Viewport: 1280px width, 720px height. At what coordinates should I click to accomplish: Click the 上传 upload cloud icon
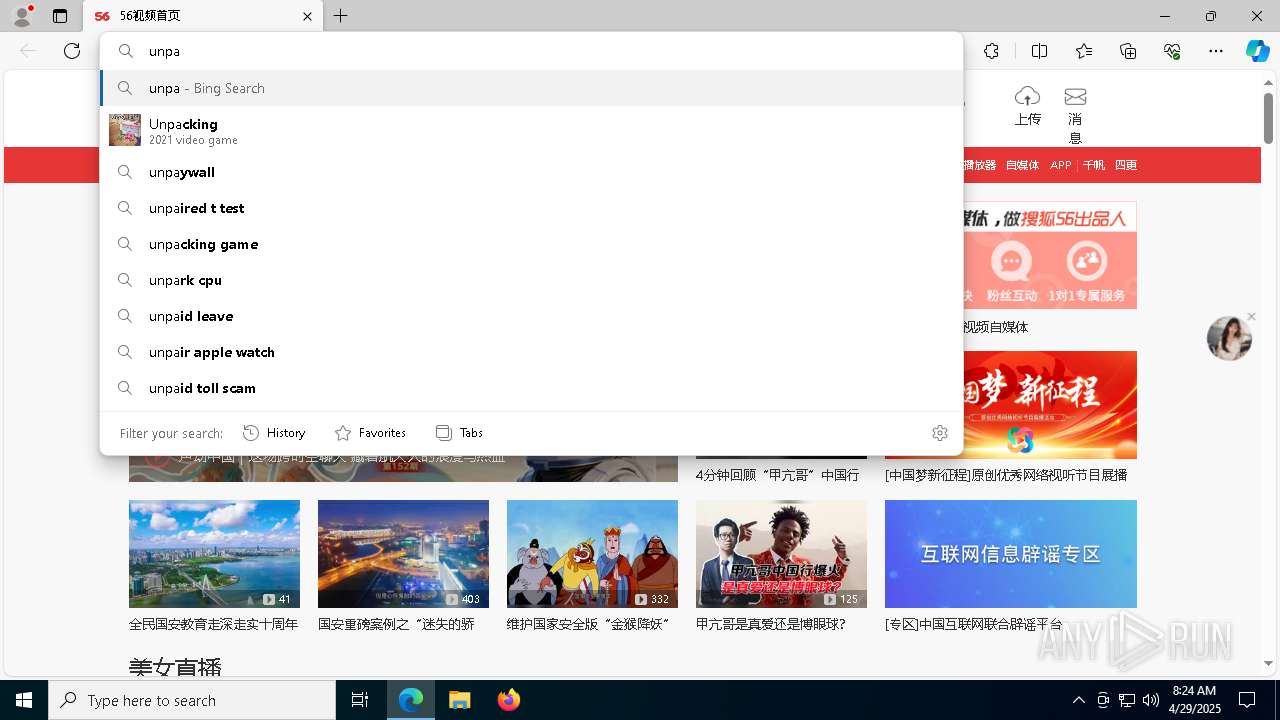click(1027, 96)
